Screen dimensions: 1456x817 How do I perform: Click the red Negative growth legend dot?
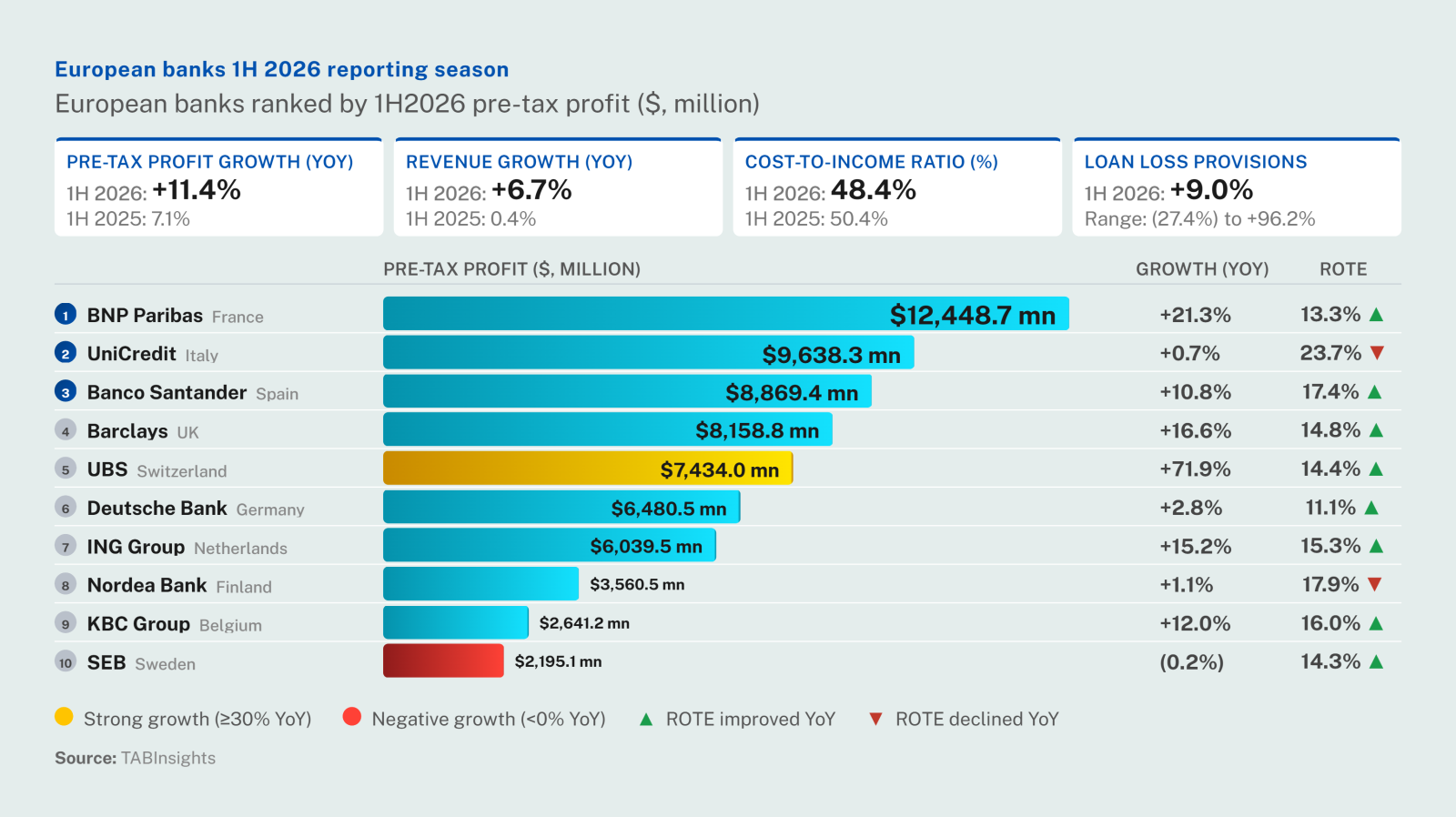pos(352,717)
